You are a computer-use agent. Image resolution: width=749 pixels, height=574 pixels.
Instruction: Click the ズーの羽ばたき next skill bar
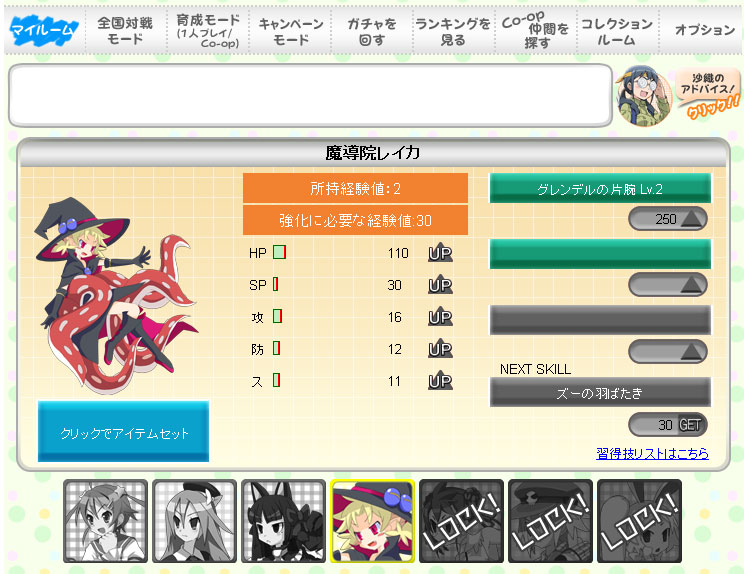[x=600, y=393]
